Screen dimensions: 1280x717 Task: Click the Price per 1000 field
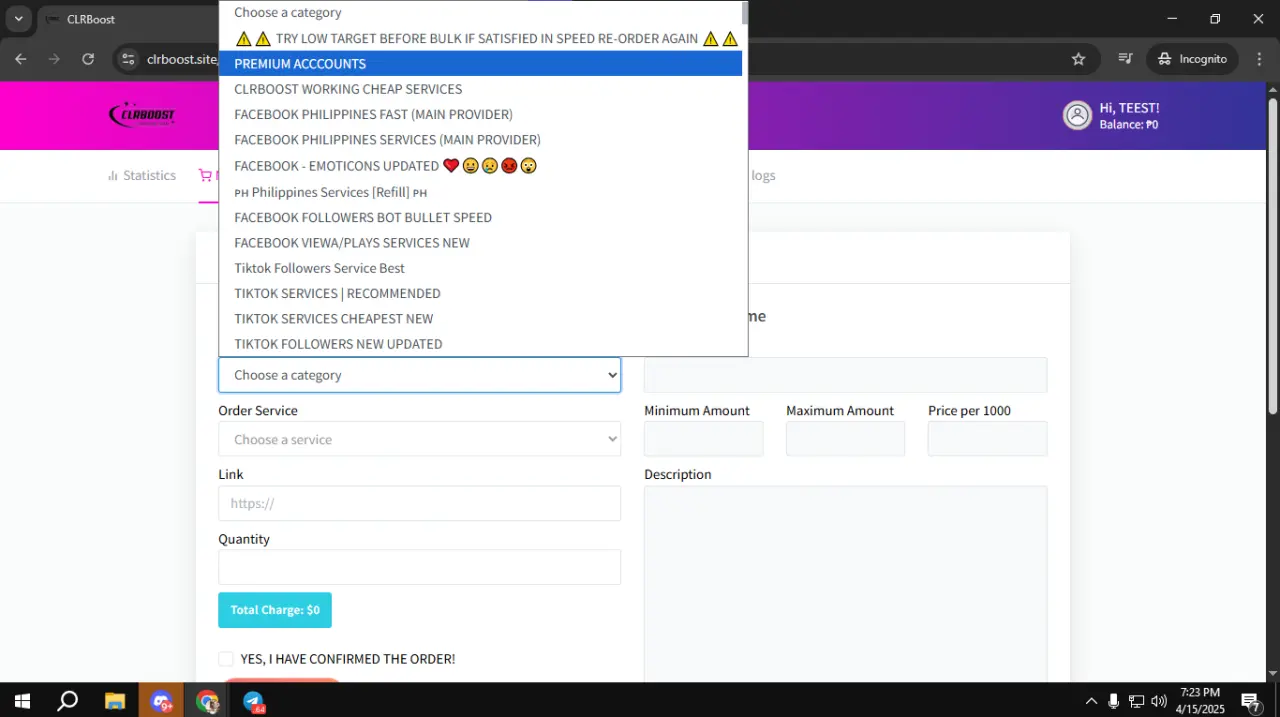coord(987,439)
